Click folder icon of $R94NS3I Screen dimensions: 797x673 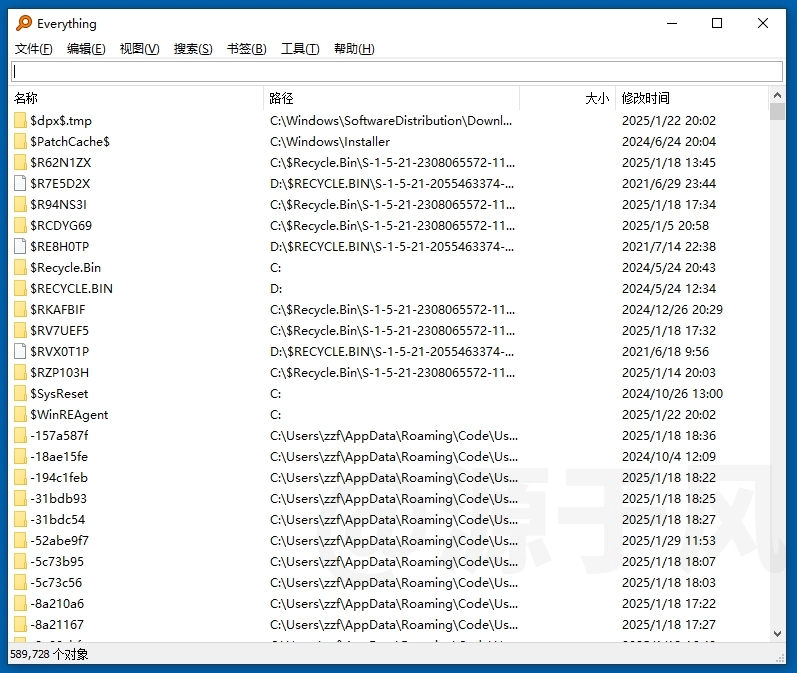click(x=20, y=205)
